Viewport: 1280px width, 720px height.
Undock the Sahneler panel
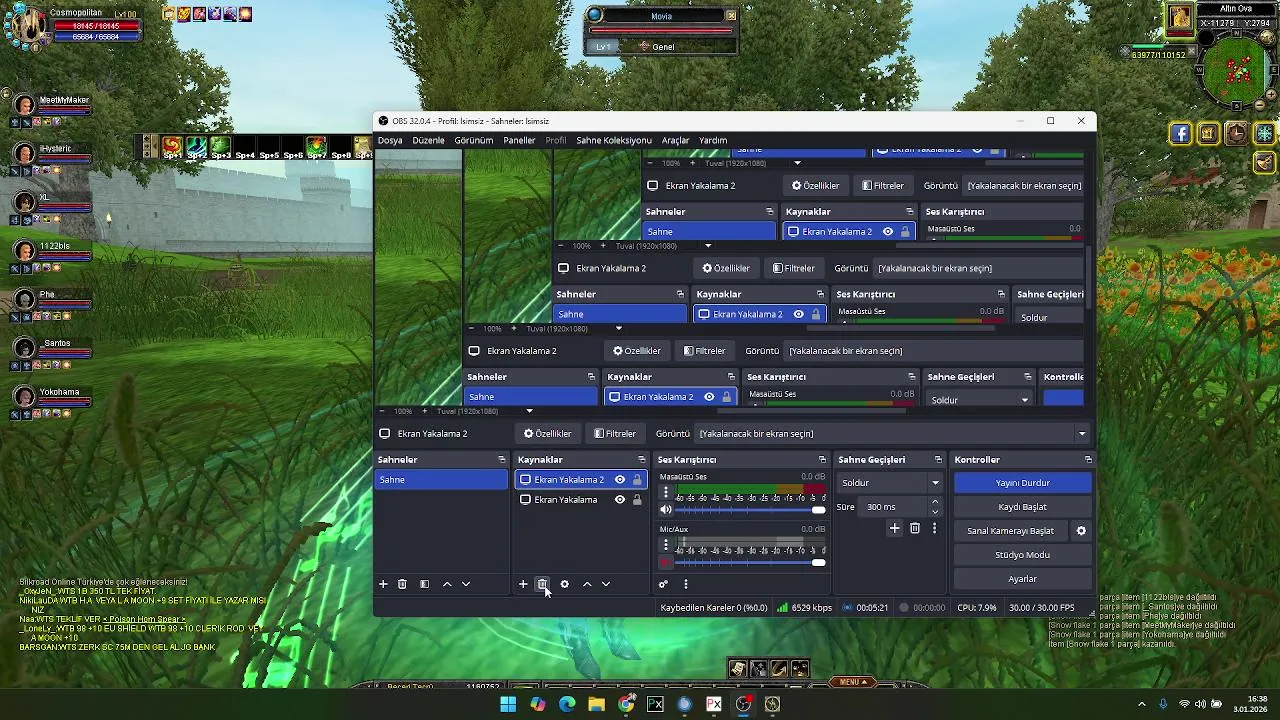tap(502, 460)
